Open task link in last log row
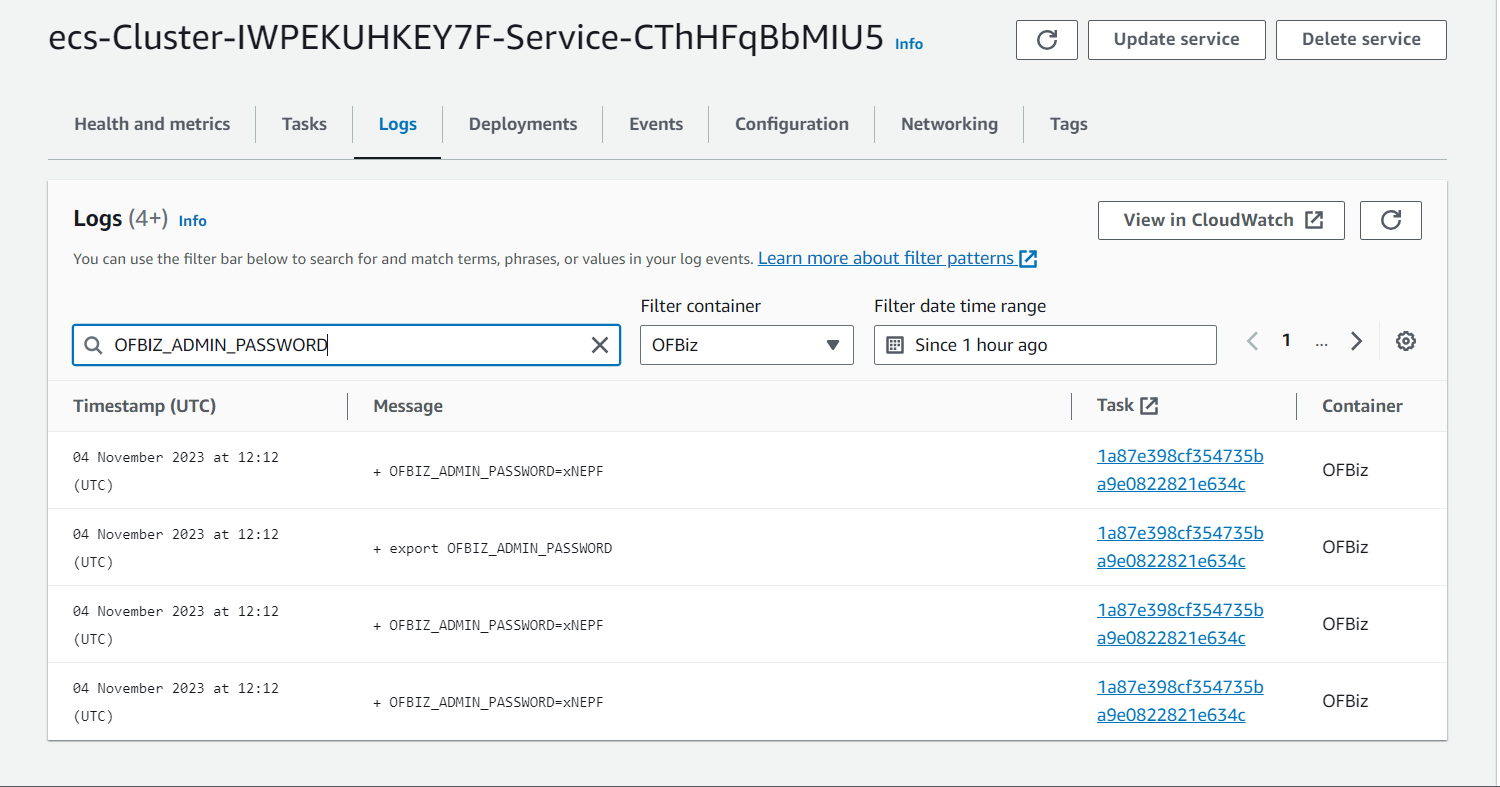This screenshot has width=1500, height=787. pos(1180,701)
